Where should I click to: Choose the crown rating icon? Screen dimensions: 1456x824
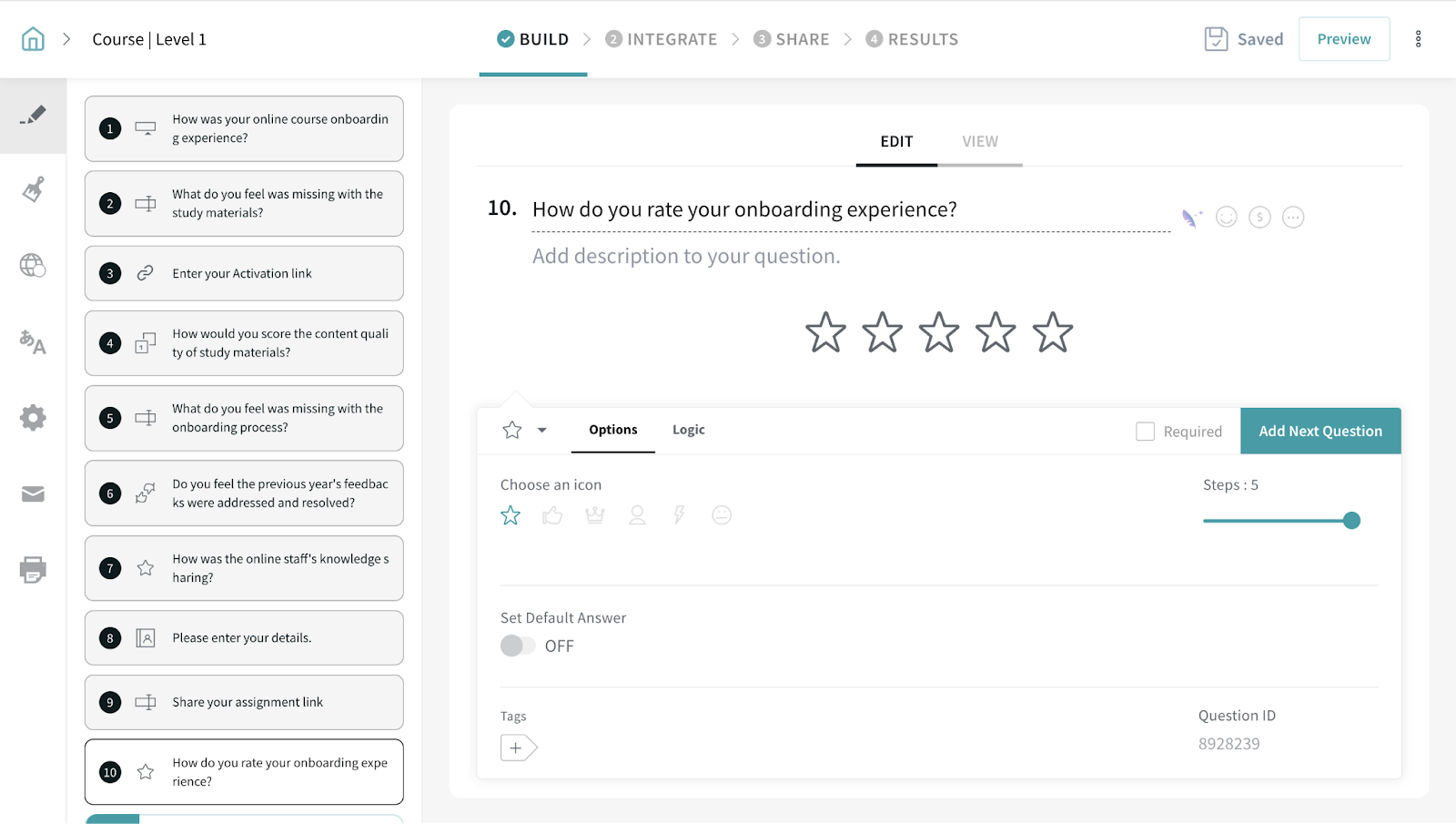pos(595,515)
